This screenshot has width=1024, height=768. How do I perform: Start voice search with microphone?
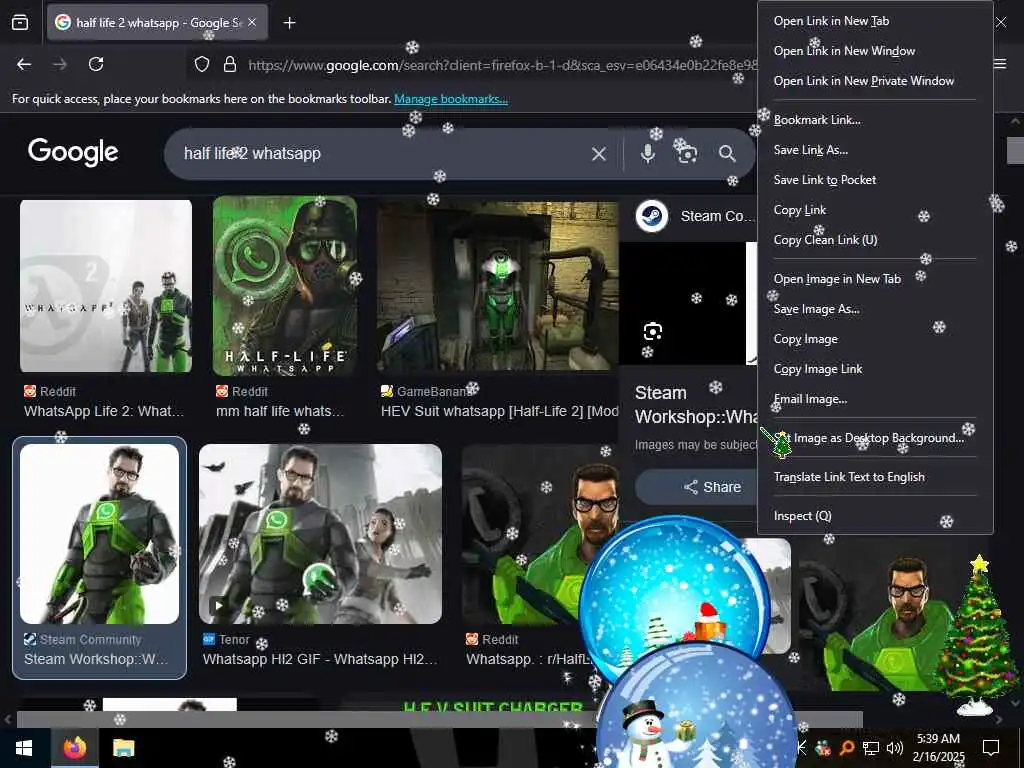647,153
